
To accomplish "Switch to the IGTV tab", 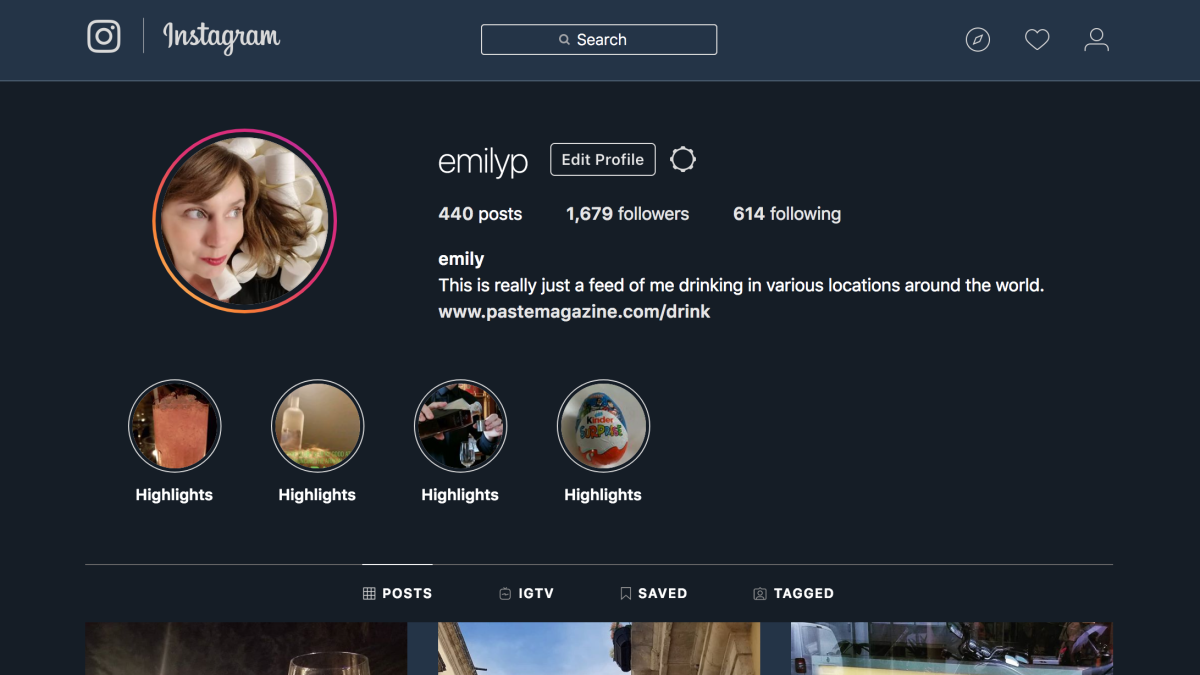I will [526, 593].
